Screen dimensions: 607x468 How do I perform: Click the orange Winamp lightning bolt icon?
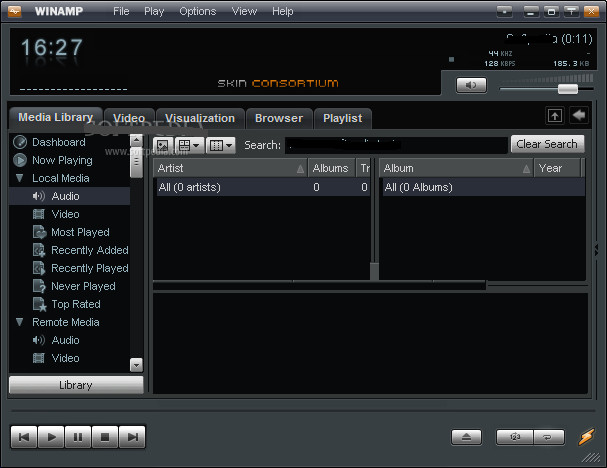[x=586, y=437]
